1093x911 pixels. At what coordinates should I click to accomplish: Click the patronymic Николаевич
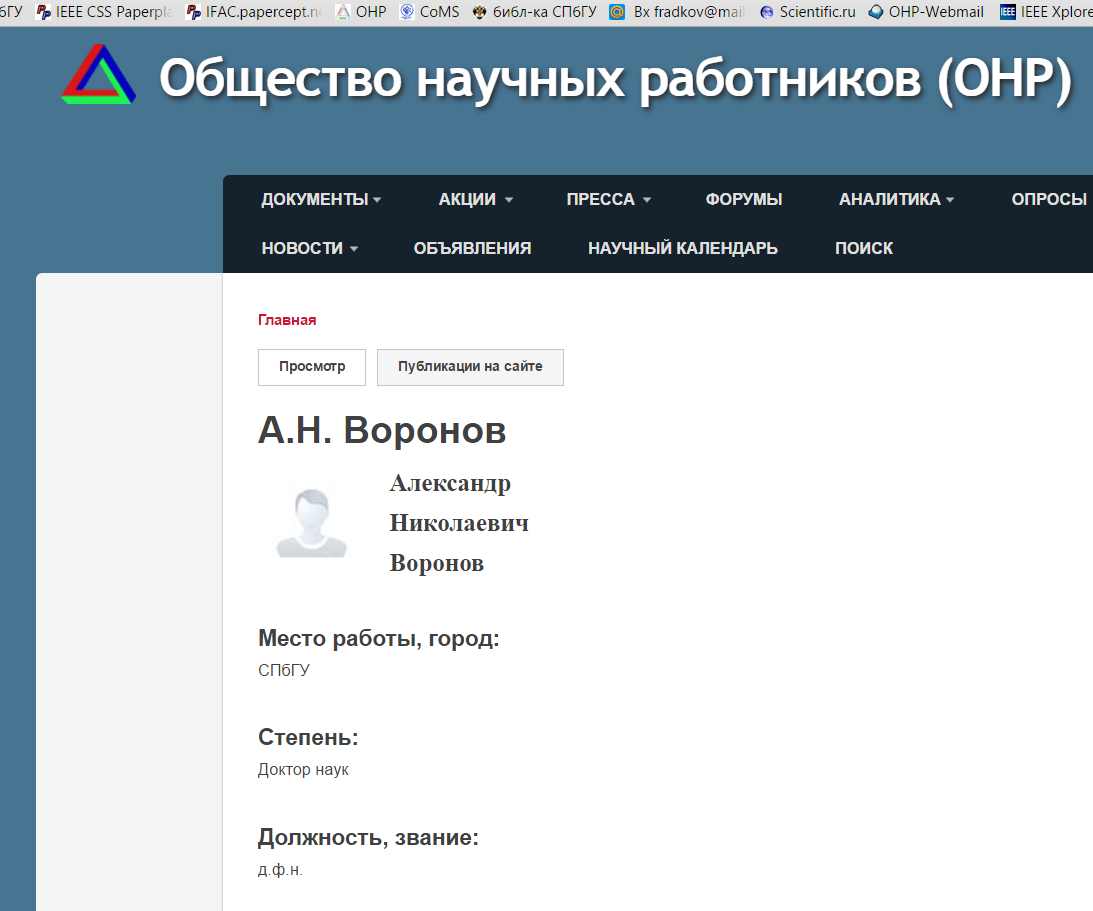(459, 523)
